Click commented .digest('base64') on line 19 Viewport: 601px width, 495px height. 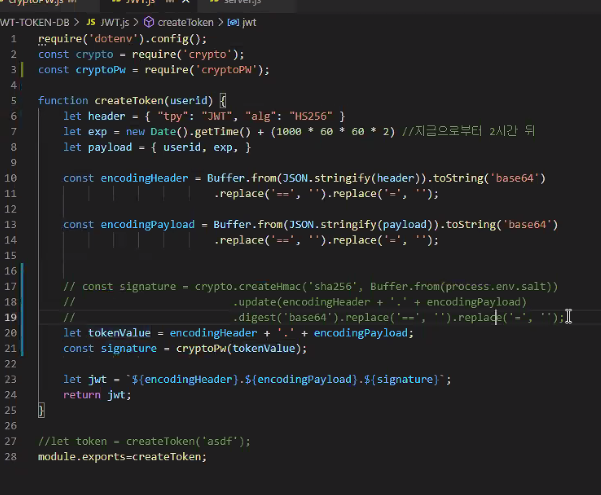(288, 317)
